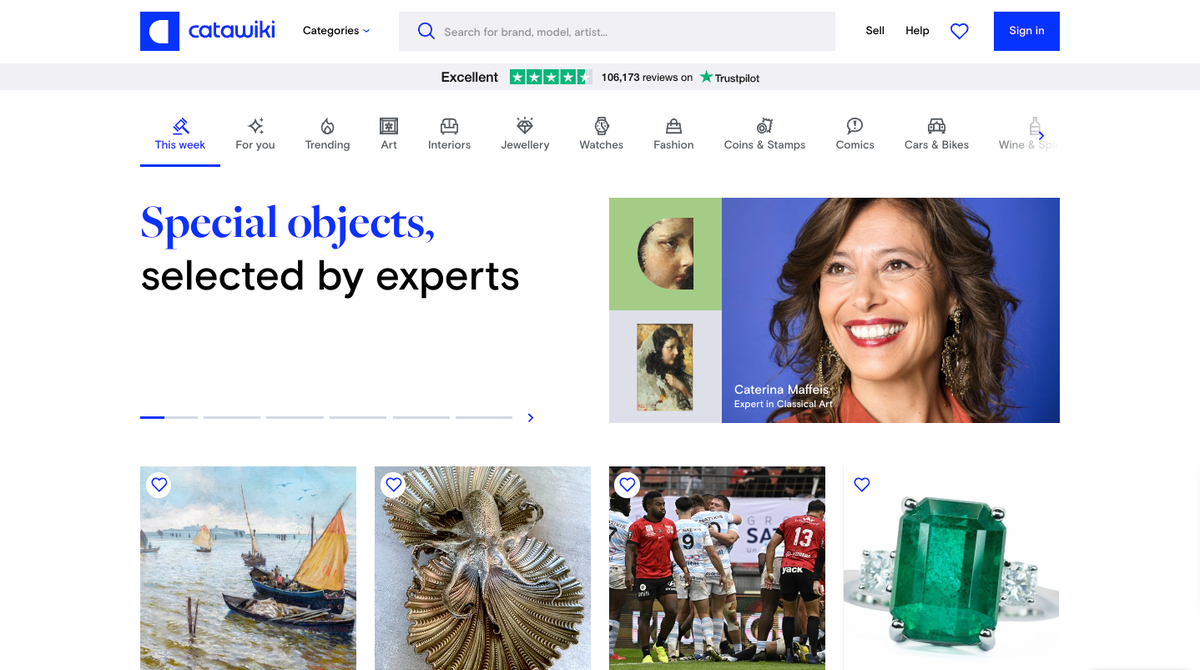This screenshot has height=670, width=1200.
Task: Click the Trustpilot logo
Action: [x=730, y=77]
